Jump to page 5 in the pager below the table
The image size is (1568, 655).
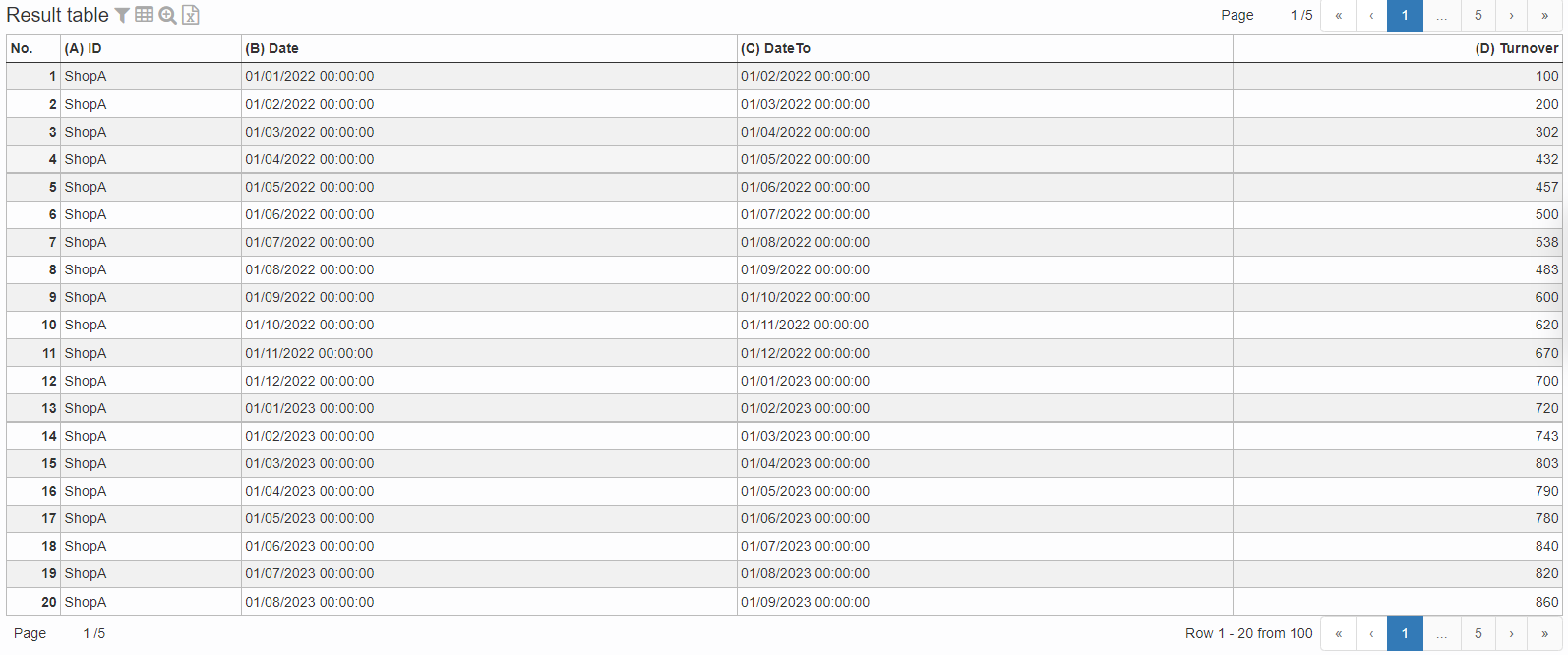click(x=1478, y=634)
